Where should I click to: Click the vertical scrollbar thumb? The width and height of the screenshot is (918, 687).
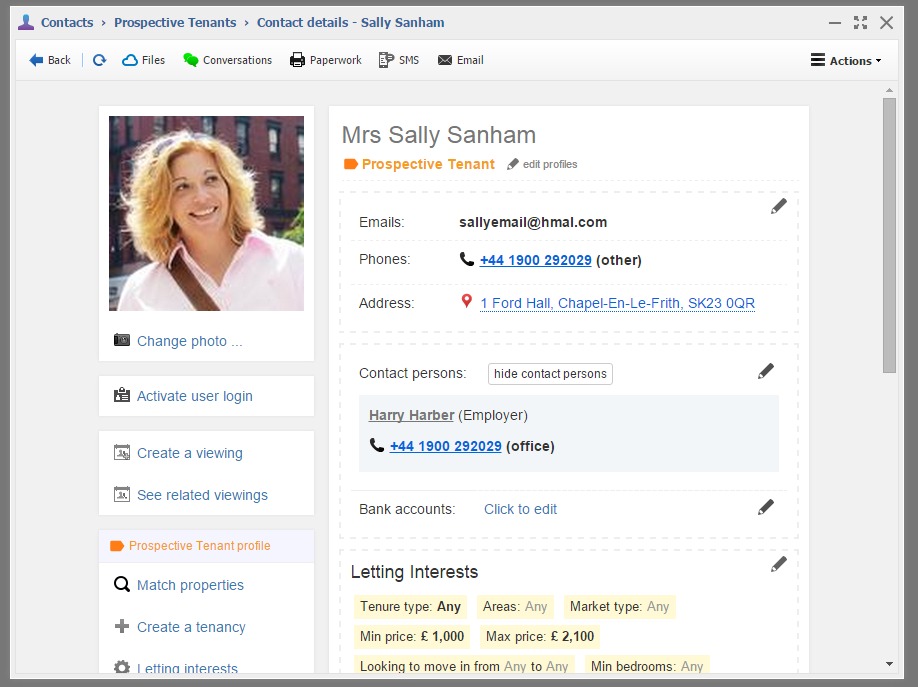889,235
